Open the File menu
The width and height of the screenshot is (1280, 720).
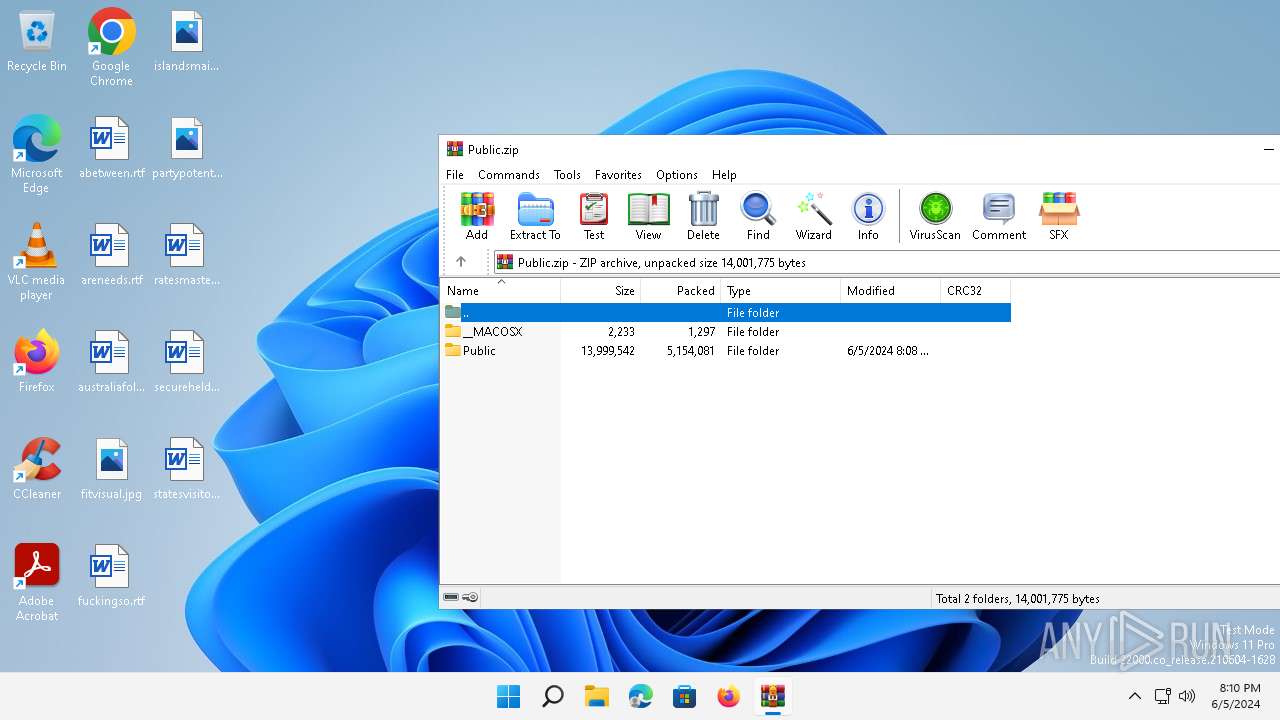(455, 174)
